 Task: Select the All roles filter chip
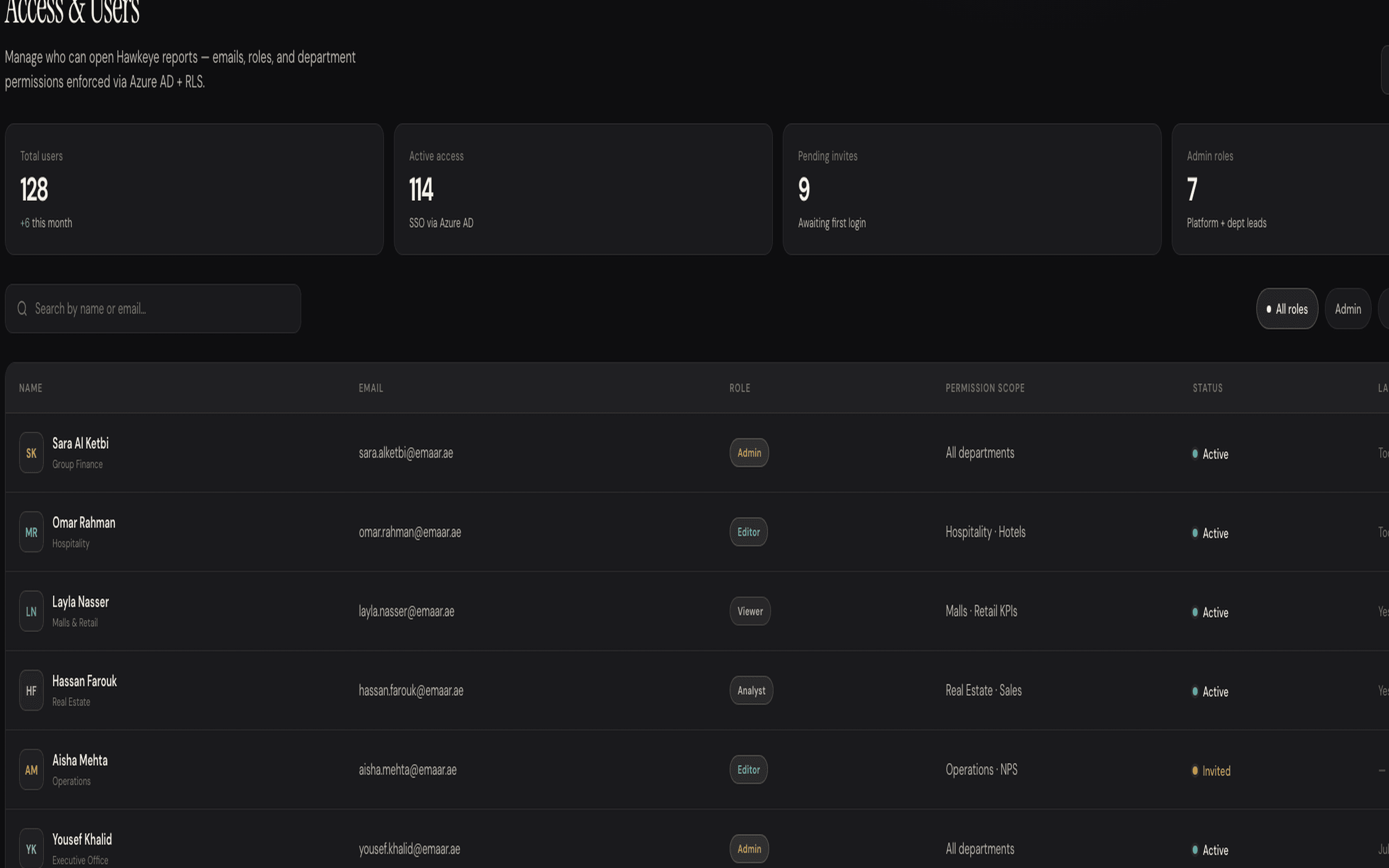(x=1287, y=309)
